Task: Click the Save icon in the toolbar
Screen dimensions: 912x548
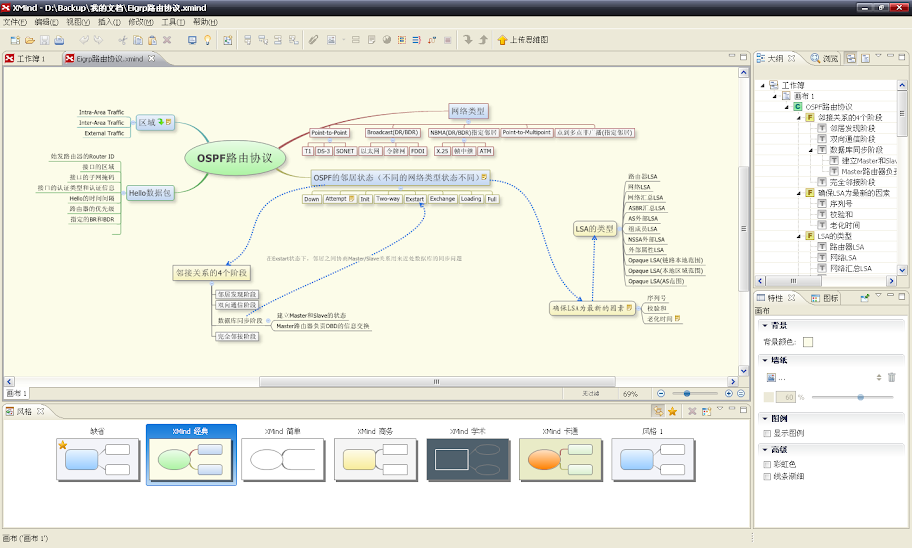Action: [45, 40]
